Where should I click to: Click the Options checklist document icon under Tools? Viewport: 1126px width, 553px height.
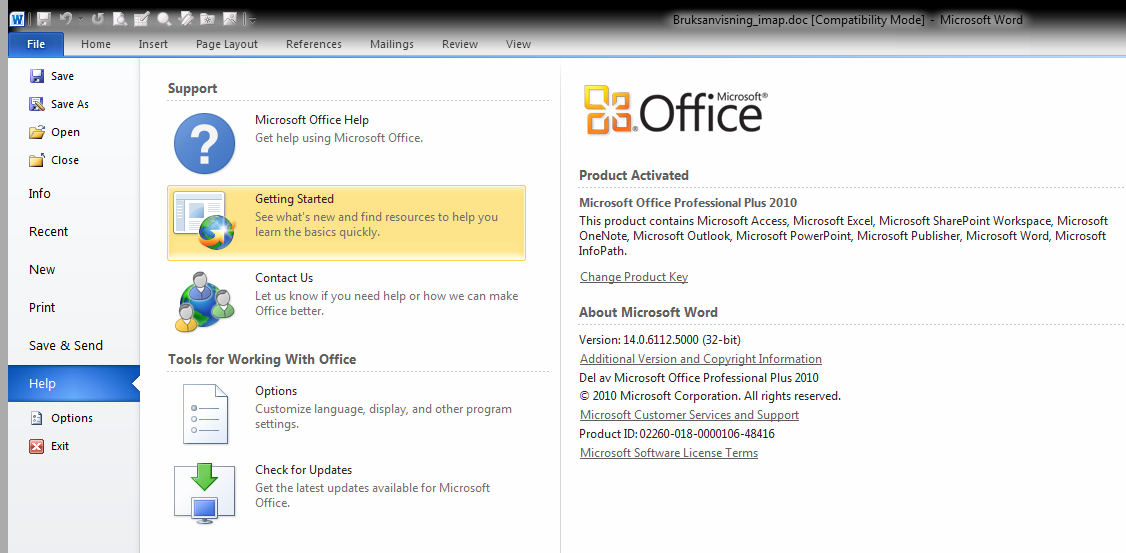pos(204,414)
